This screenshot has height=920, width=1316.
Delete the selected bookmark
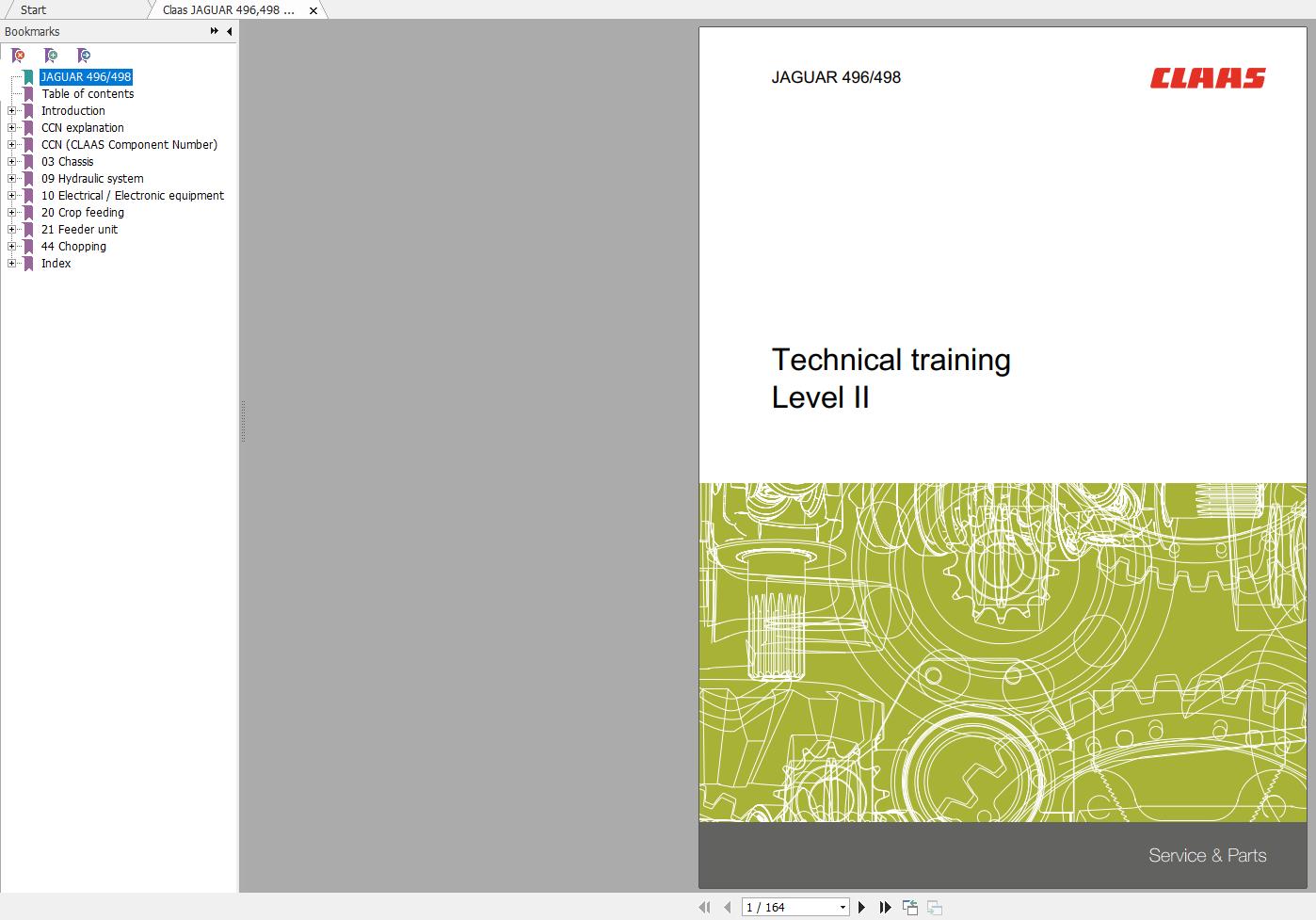pos(18,56)
